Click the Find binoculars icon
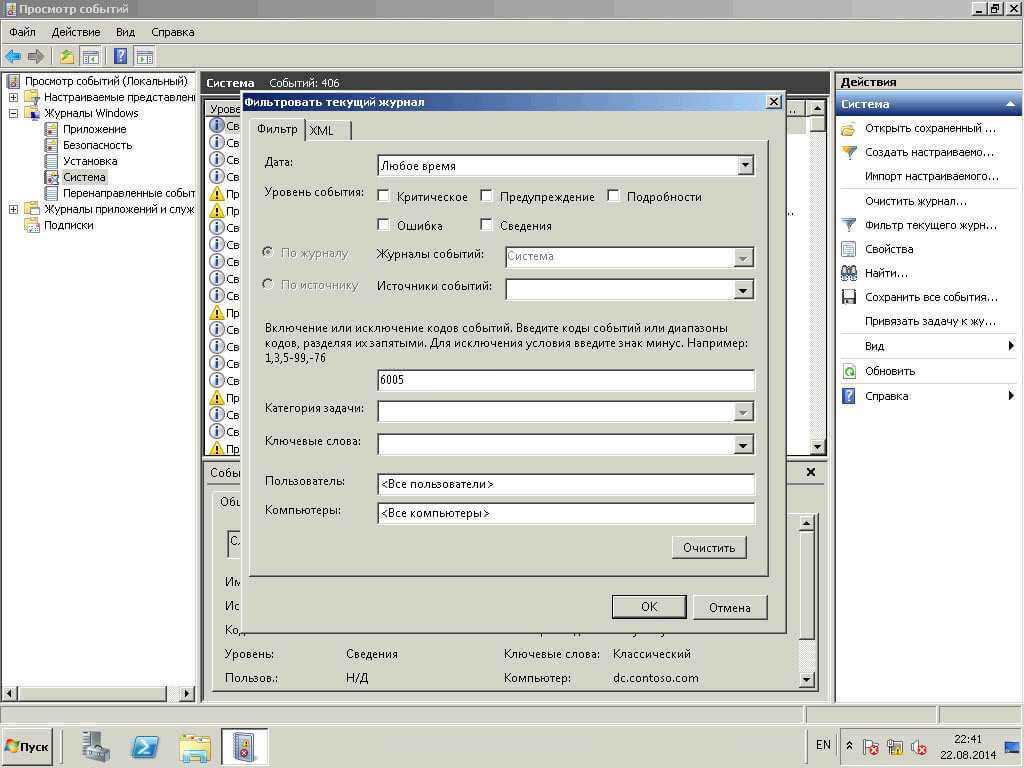Screen dimensions: 1024x768 click(x=849, y=273)
